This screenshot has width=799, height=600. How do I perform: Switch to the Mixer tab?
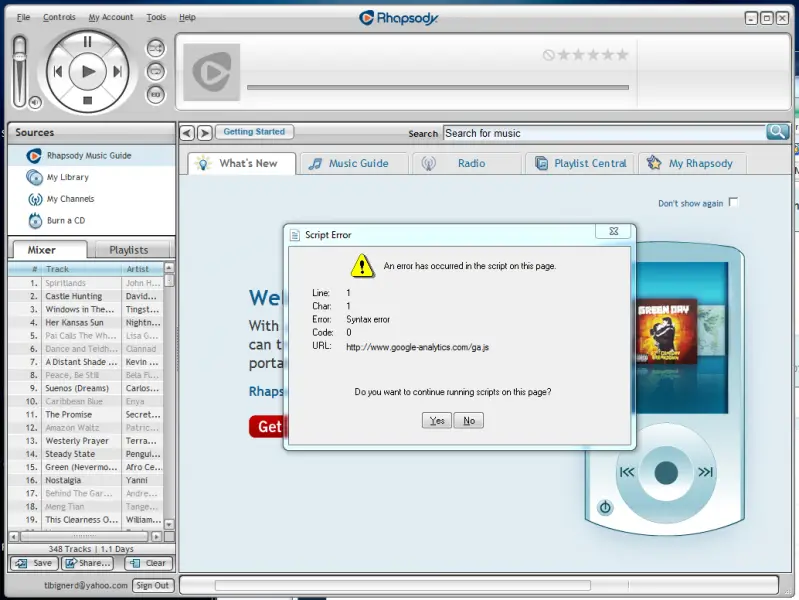pyautogui.click(x=49, y=250)
